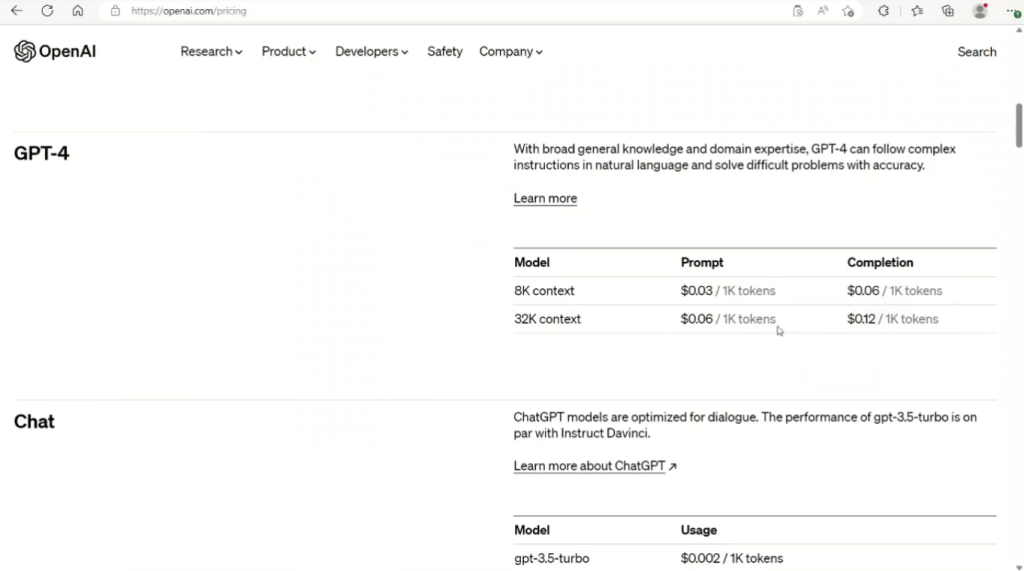Open the browser Extensions menu

883,11
